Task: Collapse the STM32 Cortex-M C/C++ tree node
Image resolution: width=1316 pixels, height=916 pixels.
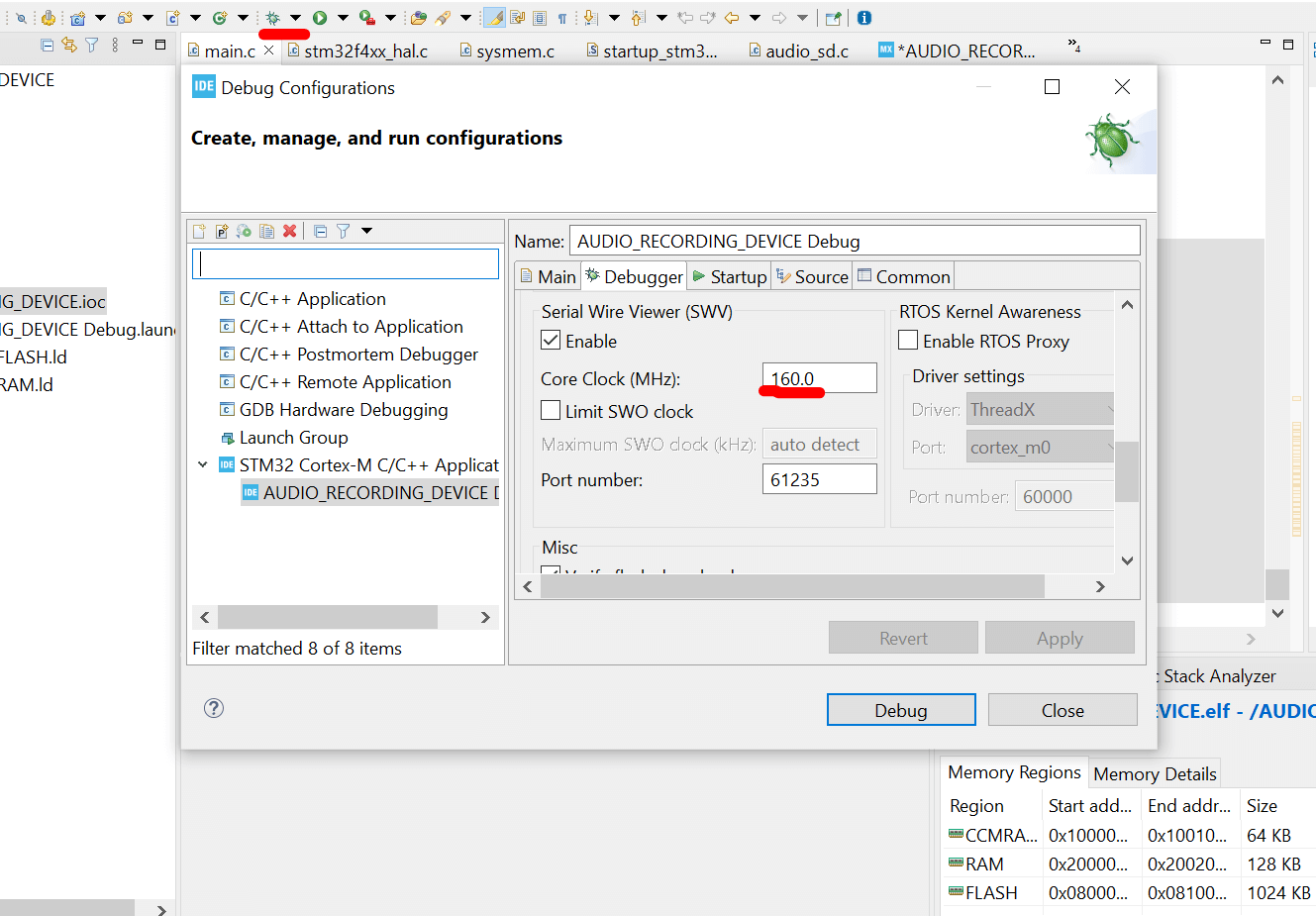Action: (x=203, y=463)
